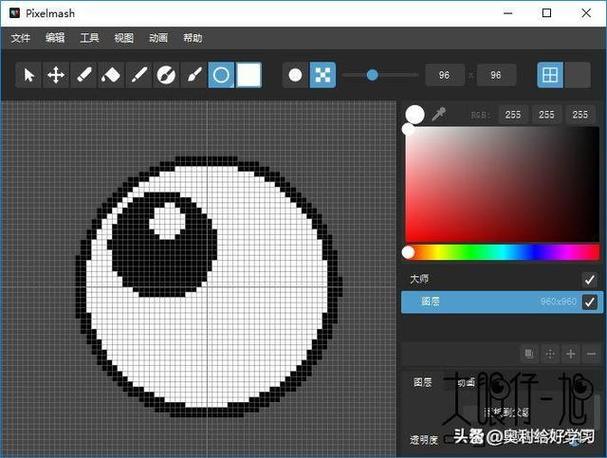Choose the paintbrush tool
This screenshot has width=607, height=458.
(x=194, y=75)
